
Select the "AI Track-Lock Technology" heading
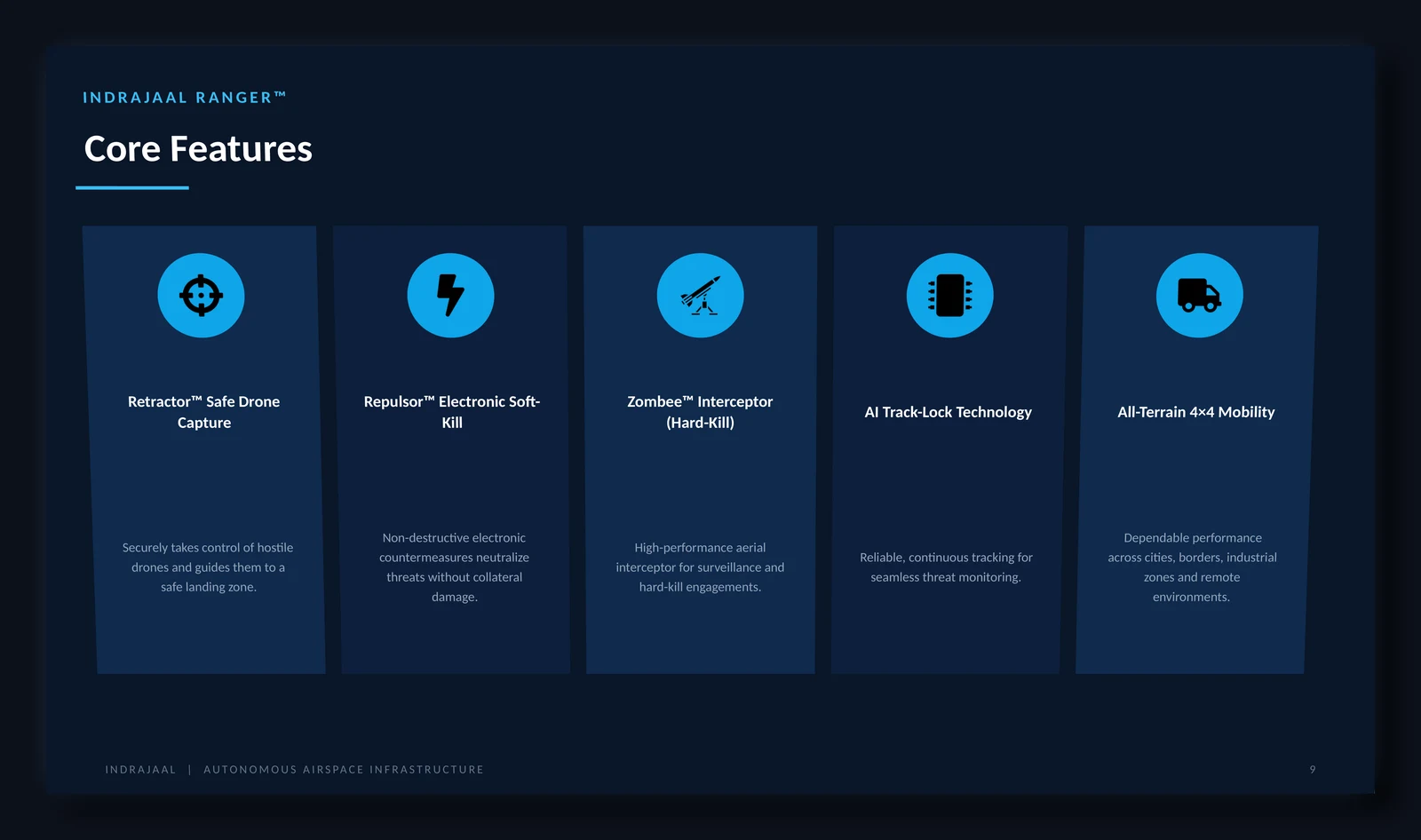pyautogui.click(x=949, y=412)
